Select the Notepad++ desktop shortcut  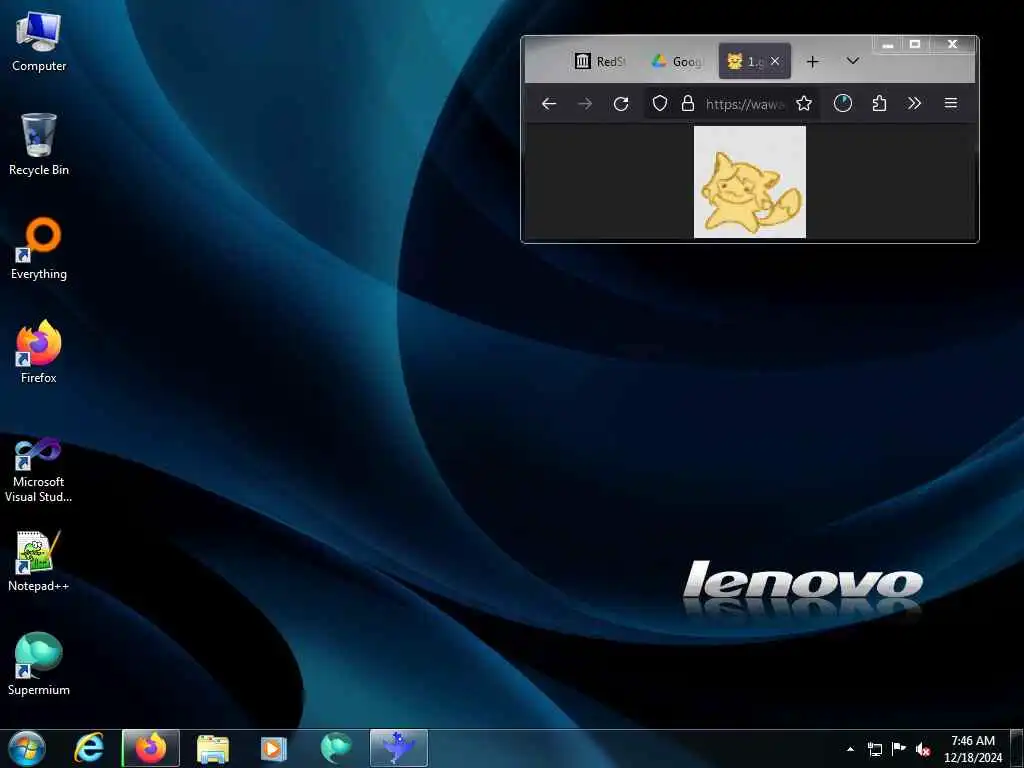point(39,561)
